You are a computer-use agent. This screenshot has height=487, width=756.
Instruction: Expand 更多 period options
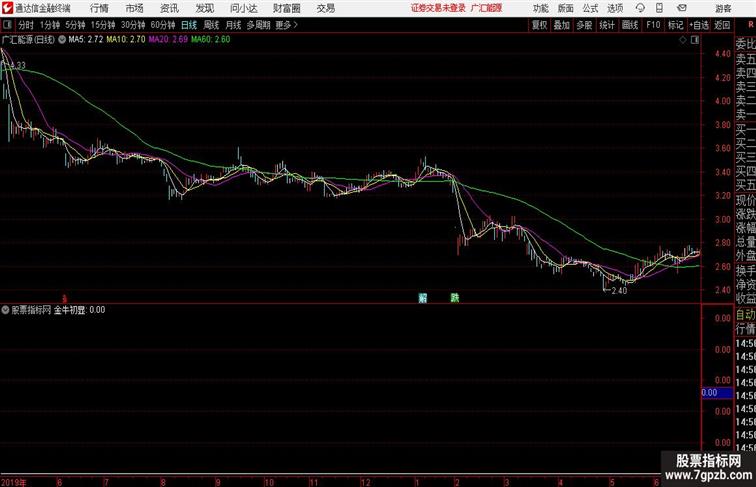[x=287, y=25]
